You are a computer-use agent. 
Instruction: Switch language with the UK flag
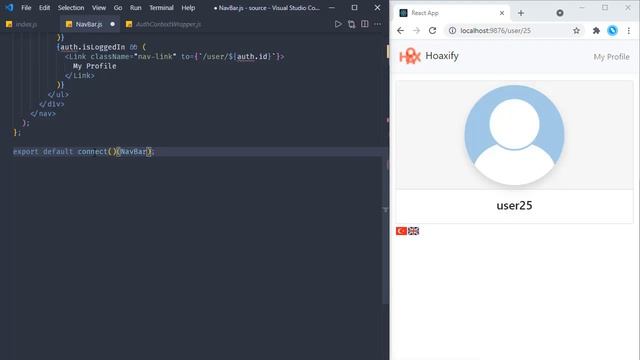tap(413, 231)
